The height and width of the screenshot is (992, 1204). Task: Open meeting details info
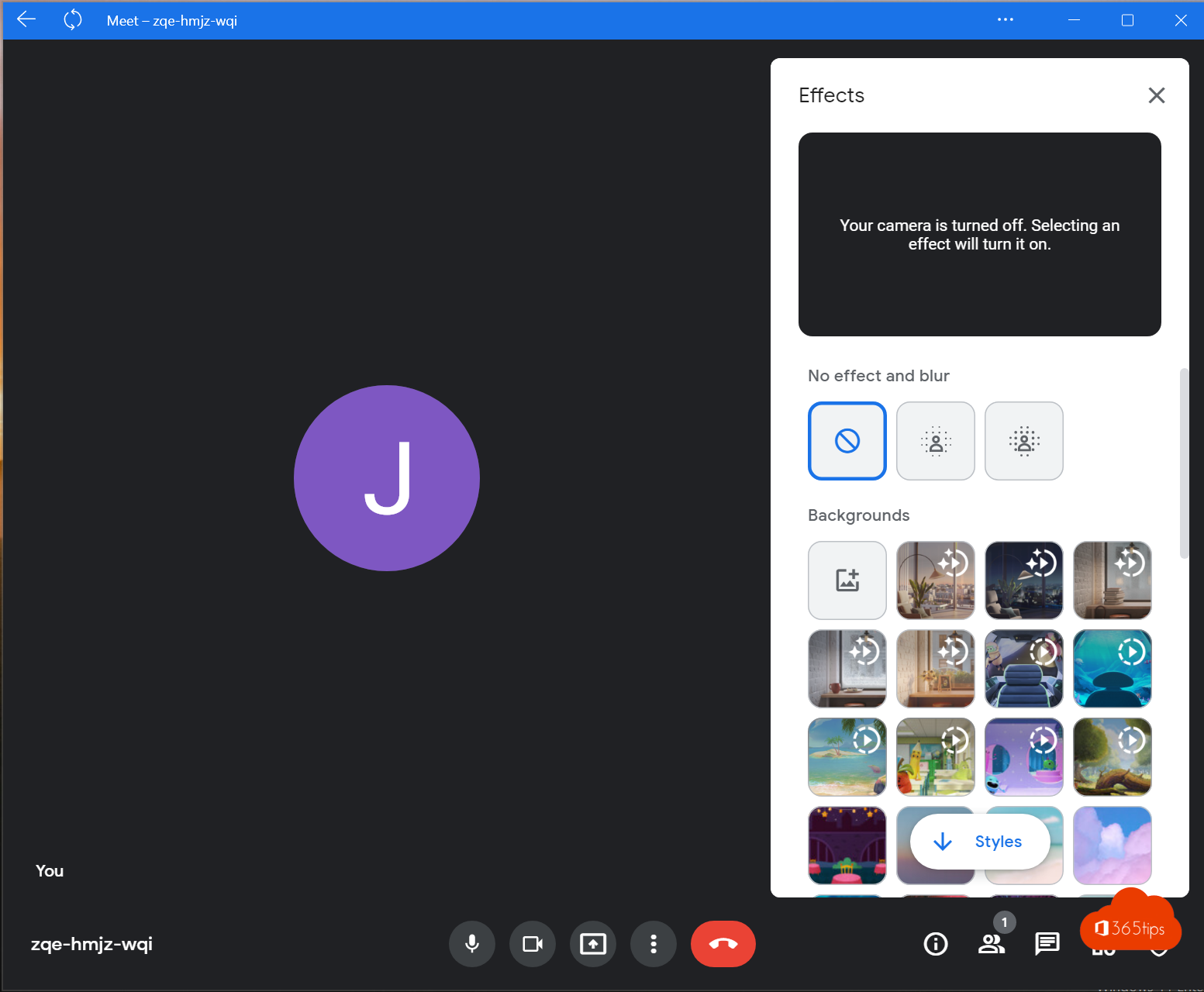point(936,944)
